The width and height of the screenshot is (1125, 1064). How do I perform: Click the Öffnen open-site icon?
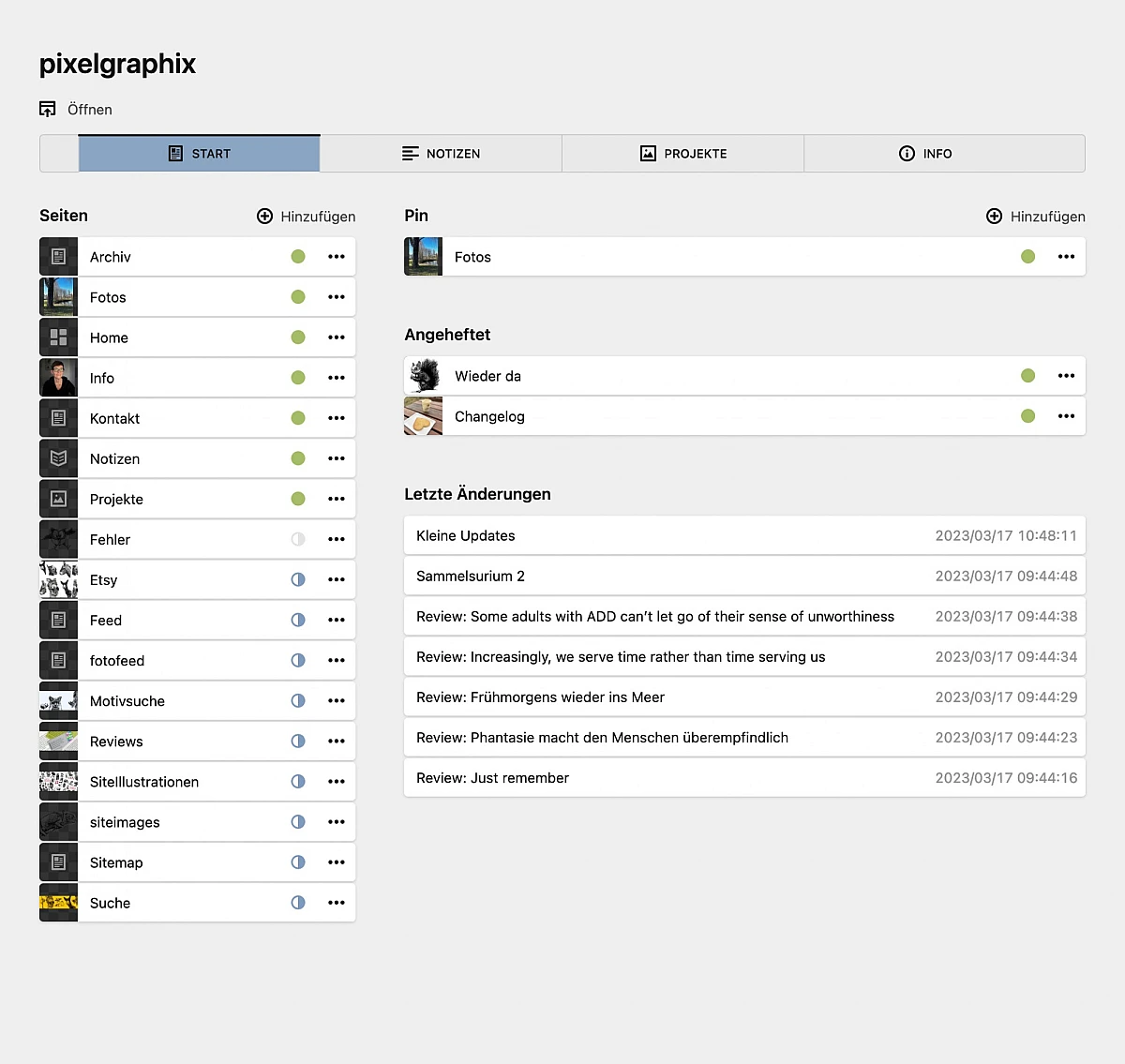[48, 110]
